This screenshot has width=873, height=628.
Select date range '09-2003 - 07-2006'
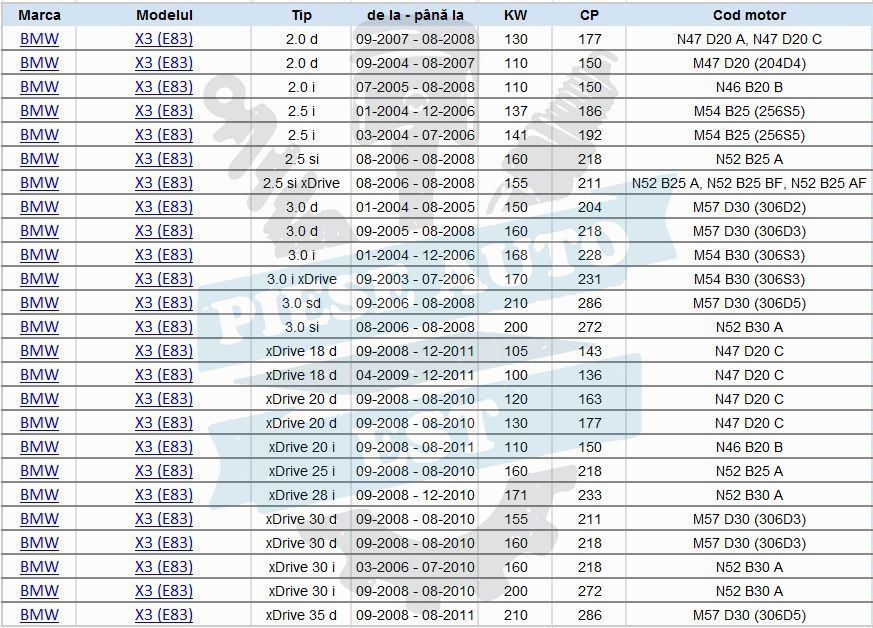415,279
